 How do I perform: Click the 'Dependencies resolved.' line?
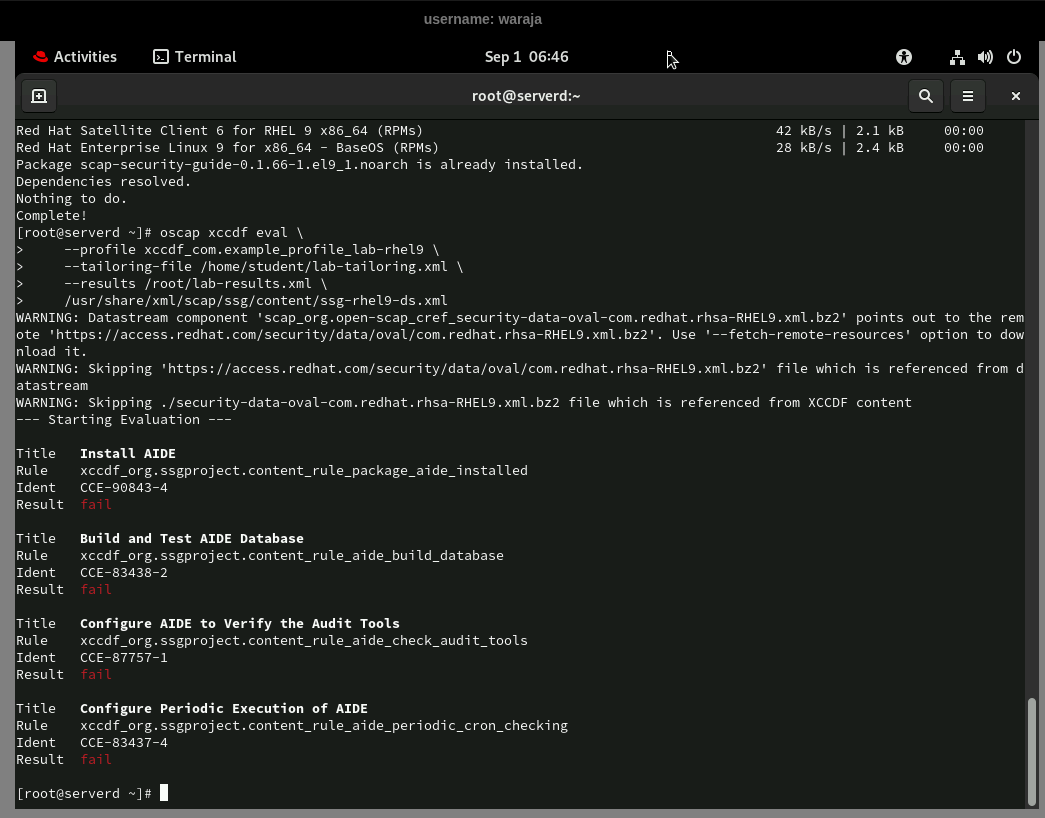104,181
